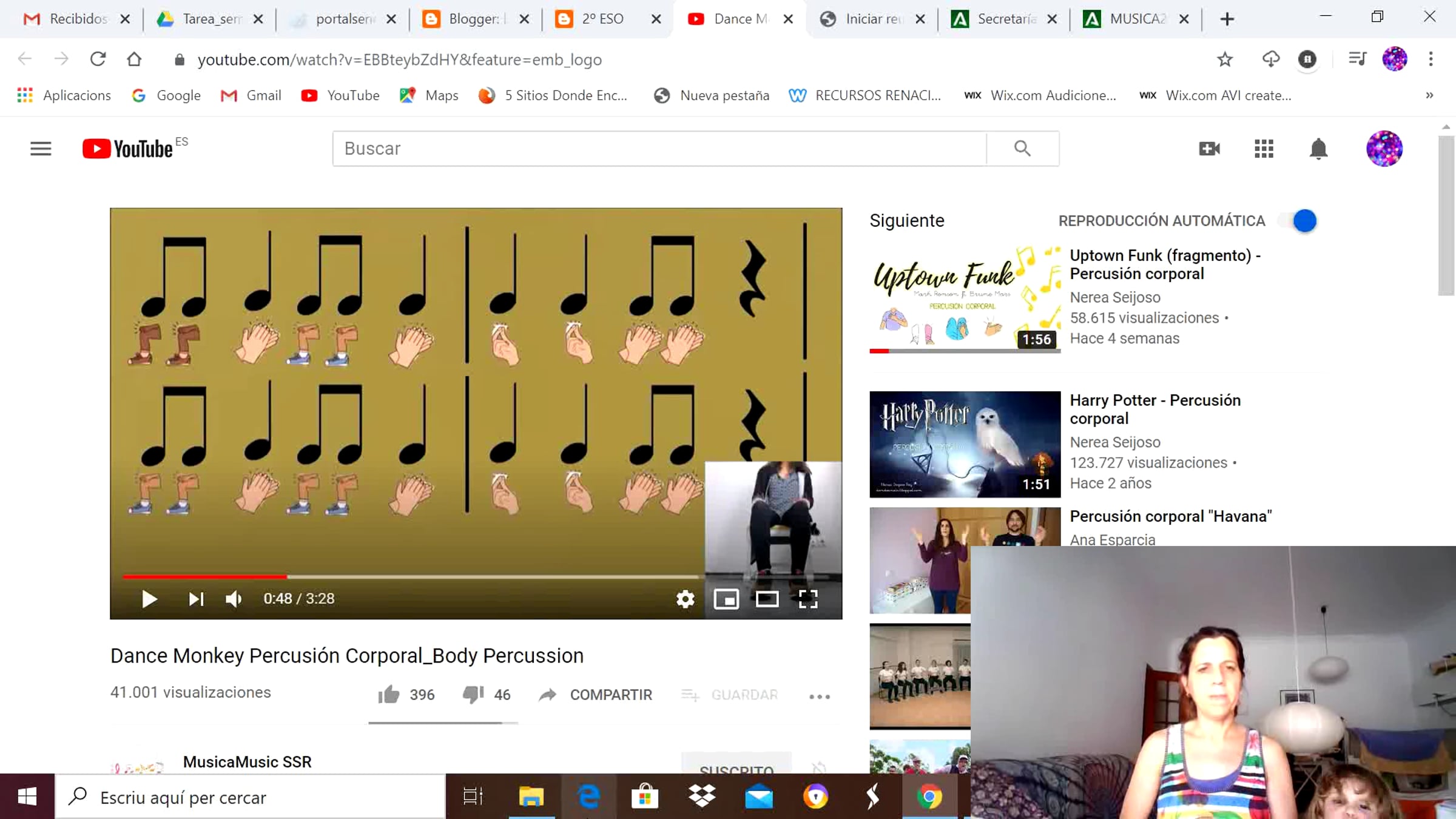Dislike the video with thumbs down
The width and height of the screenshot is (1456, 819).
(x=486, y=695)
